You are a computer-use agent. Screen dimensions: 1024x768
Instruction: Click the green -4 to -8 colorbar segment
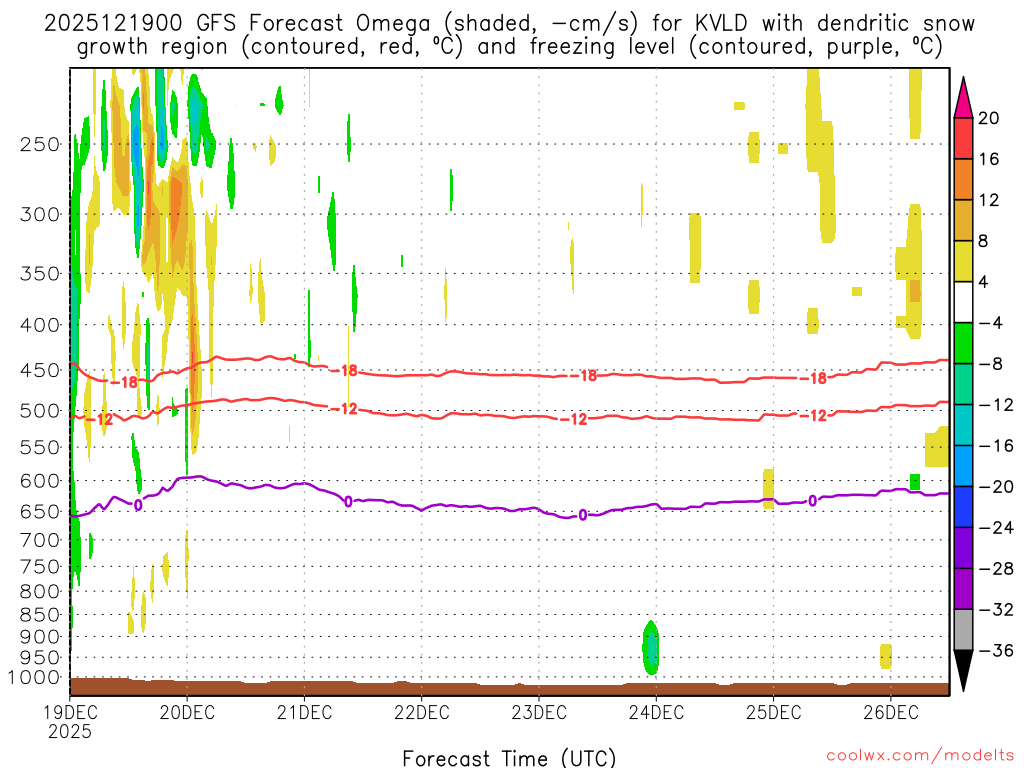point(963,344)
